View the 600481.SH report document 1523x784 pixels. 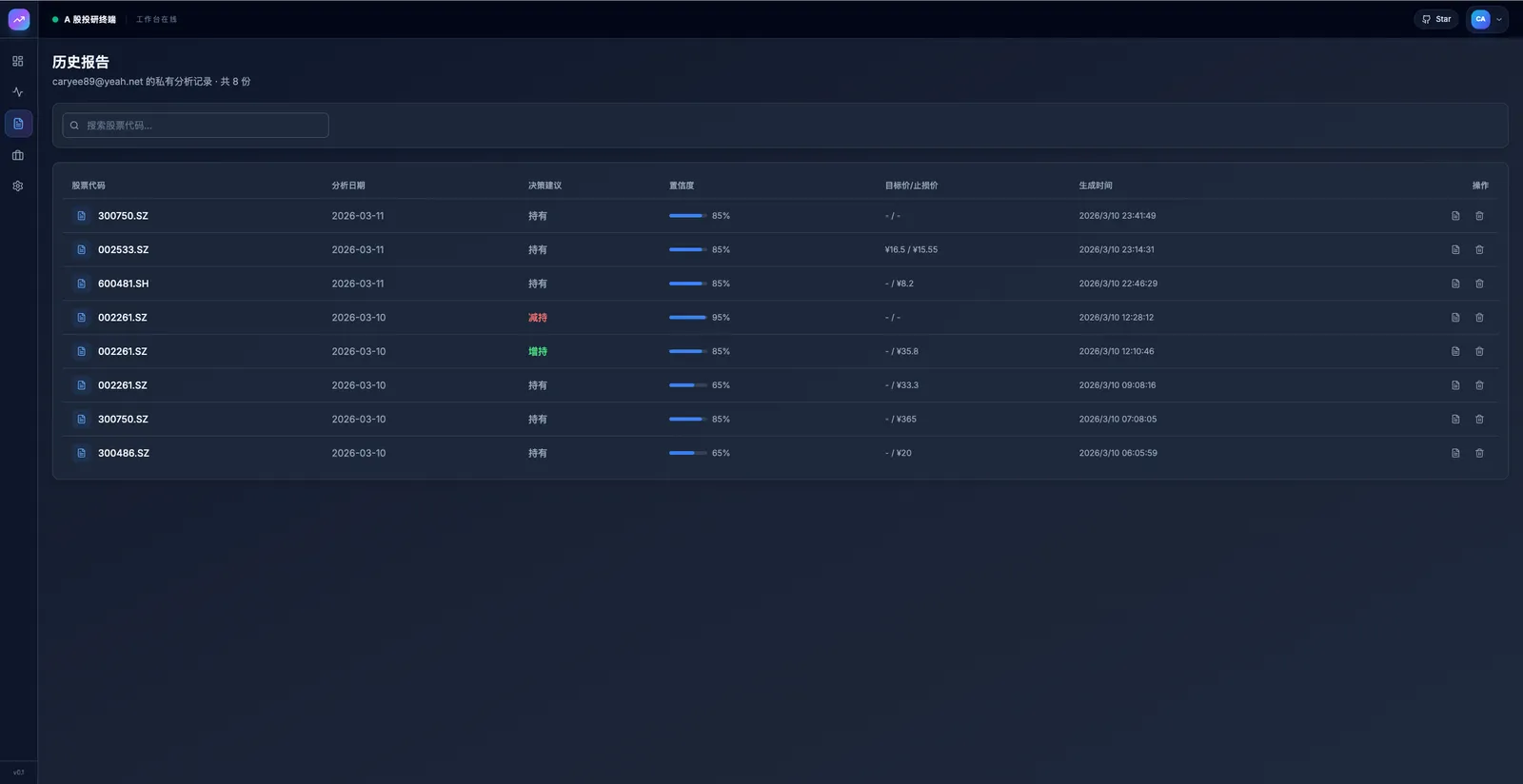tap(1455, 284)
